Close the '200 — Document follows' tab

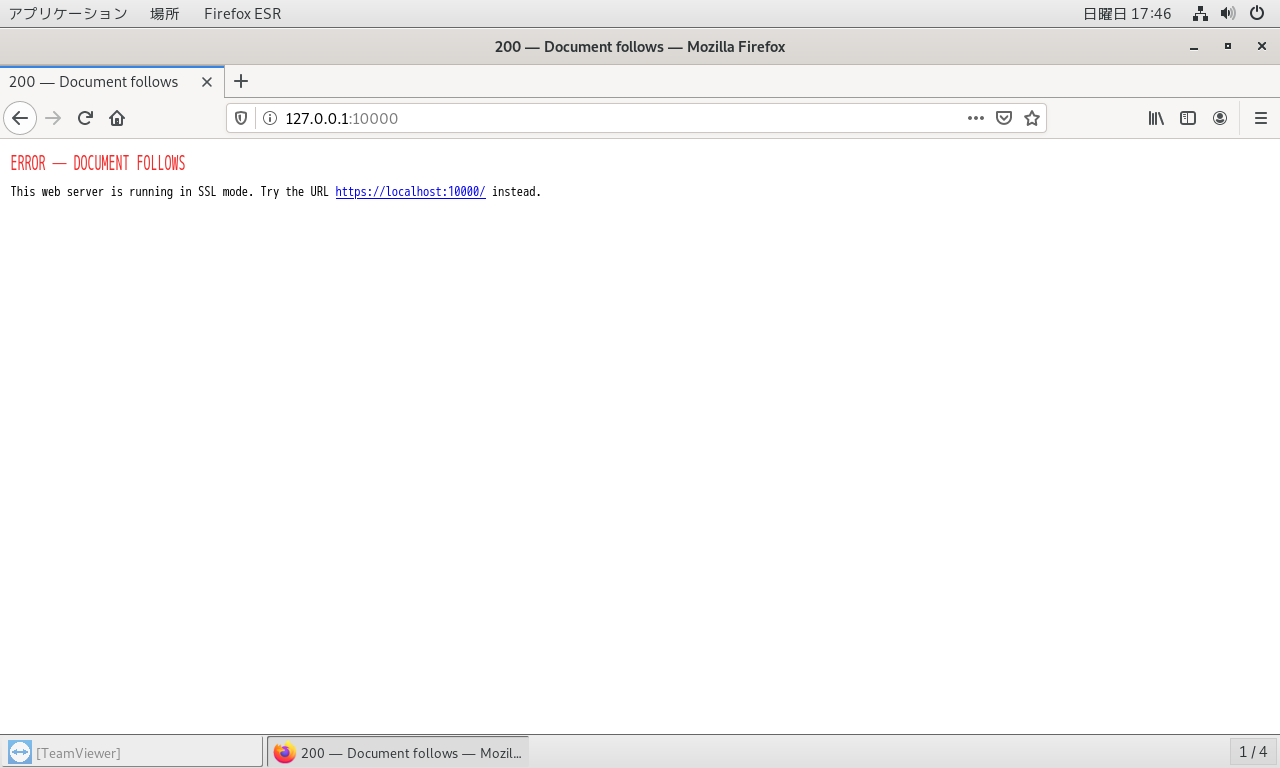tap(207, 82)
